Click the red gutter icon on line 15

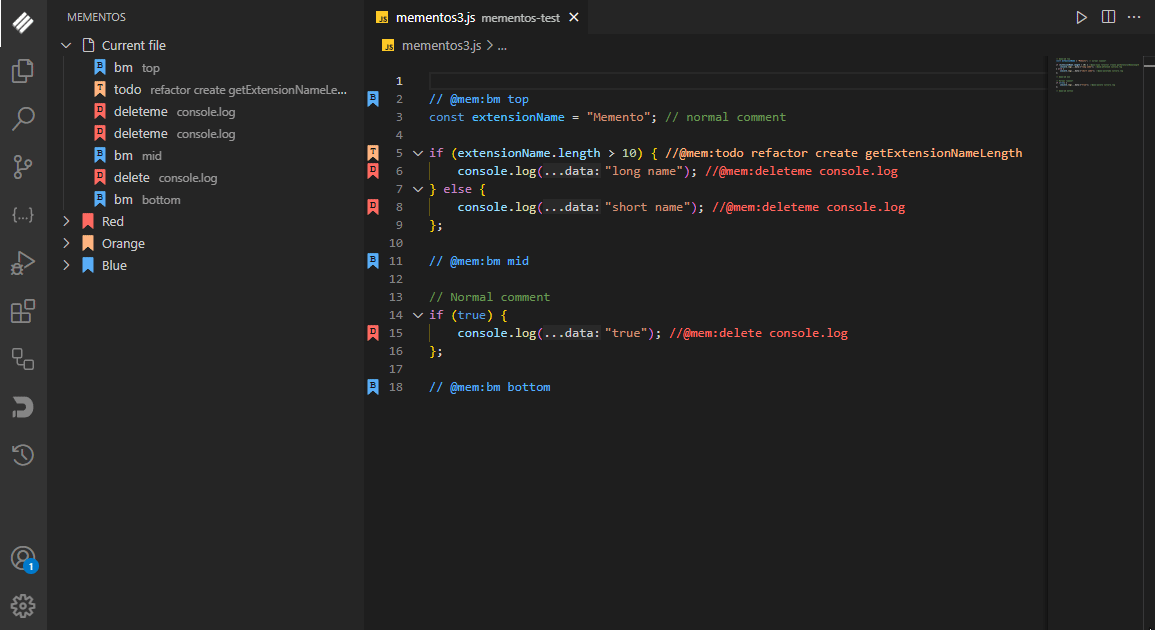pos(373,333)
